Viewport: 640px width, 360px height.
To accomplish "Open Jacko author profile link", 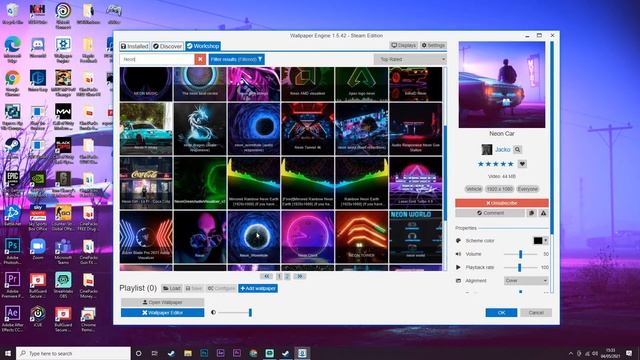I will tap(502, 150).
